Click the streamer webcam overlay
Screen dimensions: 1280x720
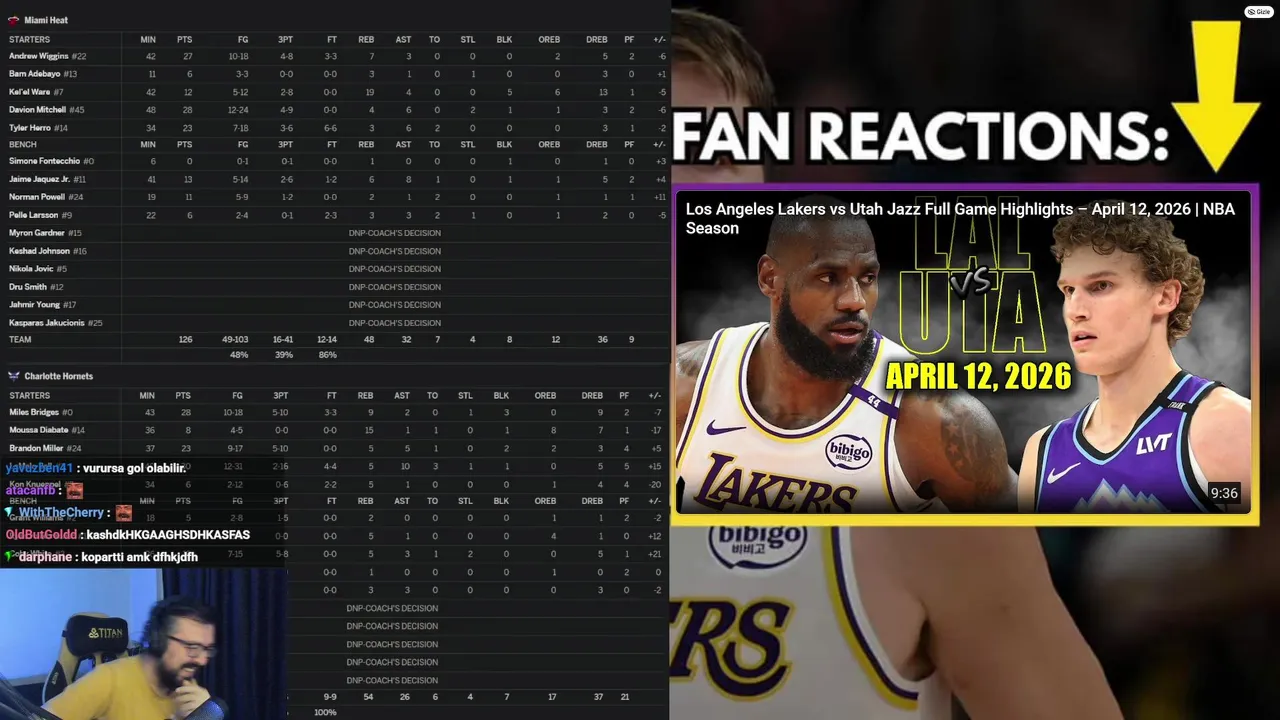(x=143, y=644)
